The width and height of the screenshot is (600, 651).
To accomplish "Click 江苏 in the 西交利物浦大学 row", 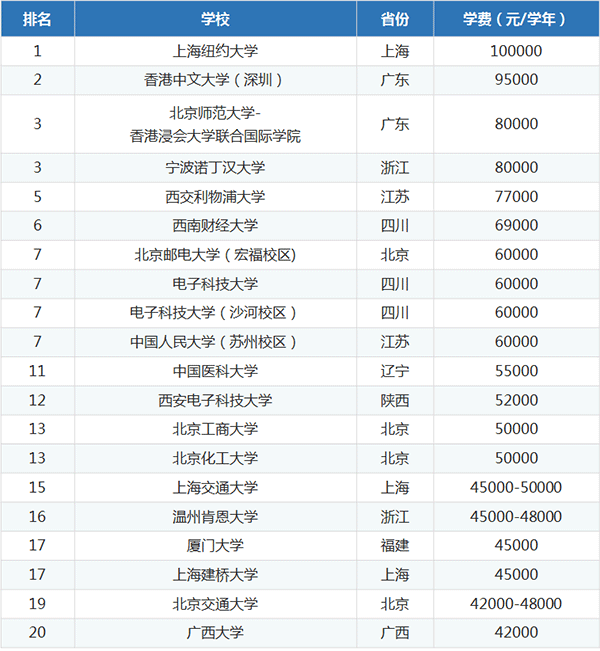I will (x=395, y=197).
